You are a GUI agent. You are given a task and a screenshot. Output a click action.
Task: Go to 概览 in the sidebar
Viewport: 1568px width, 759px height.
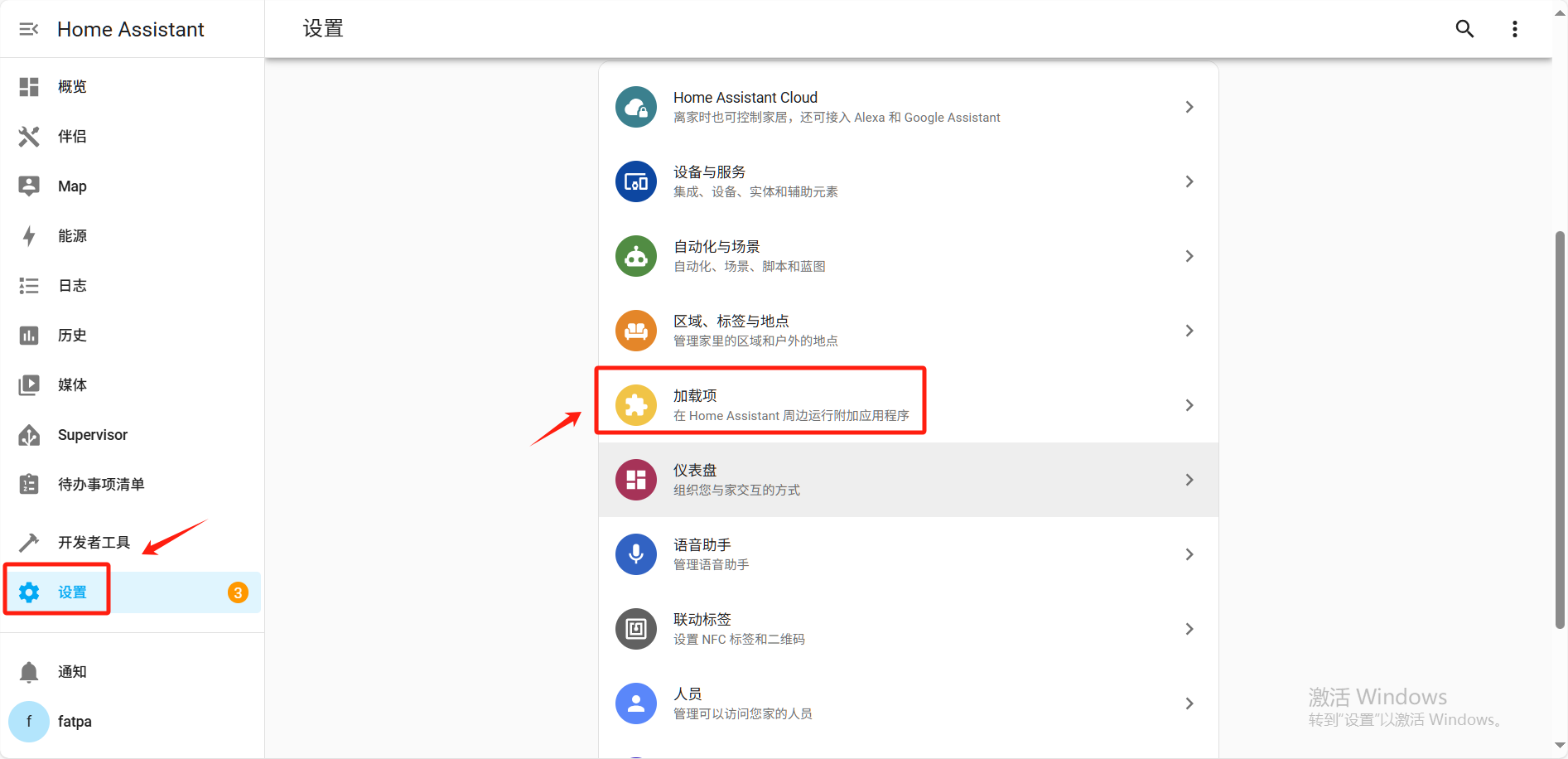pos(133,87)
